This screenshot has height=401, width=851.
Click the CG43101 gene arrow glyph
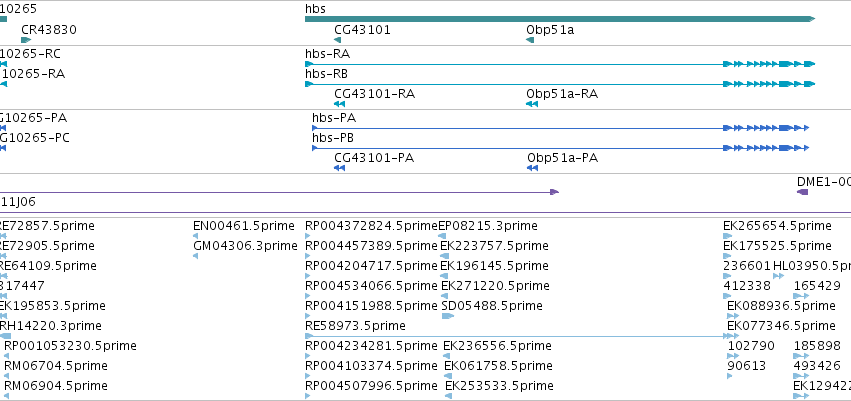(338, 40)
